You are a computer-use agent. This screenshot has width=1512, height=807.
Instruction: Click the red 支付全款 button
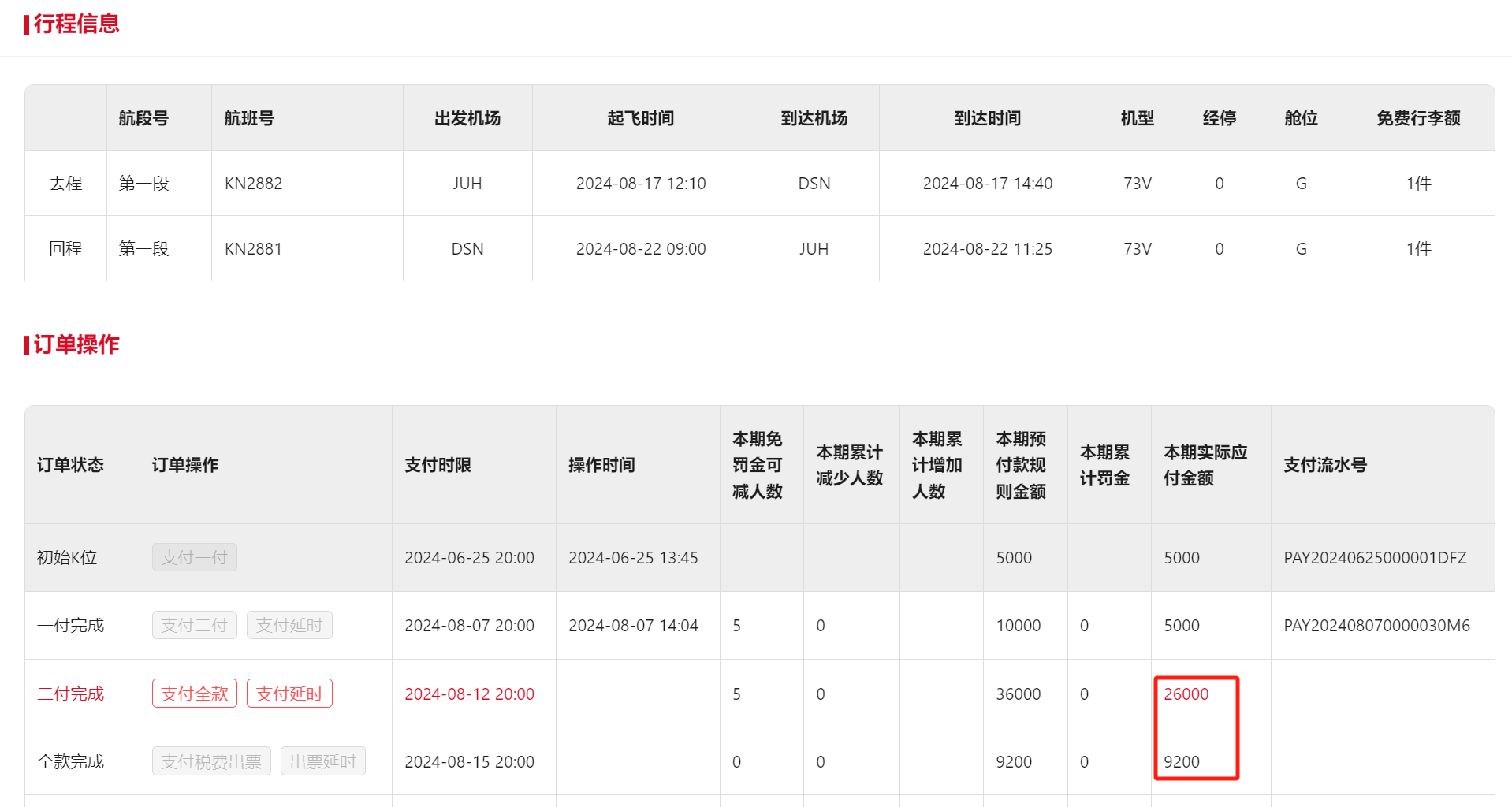[x=194, y=694]
